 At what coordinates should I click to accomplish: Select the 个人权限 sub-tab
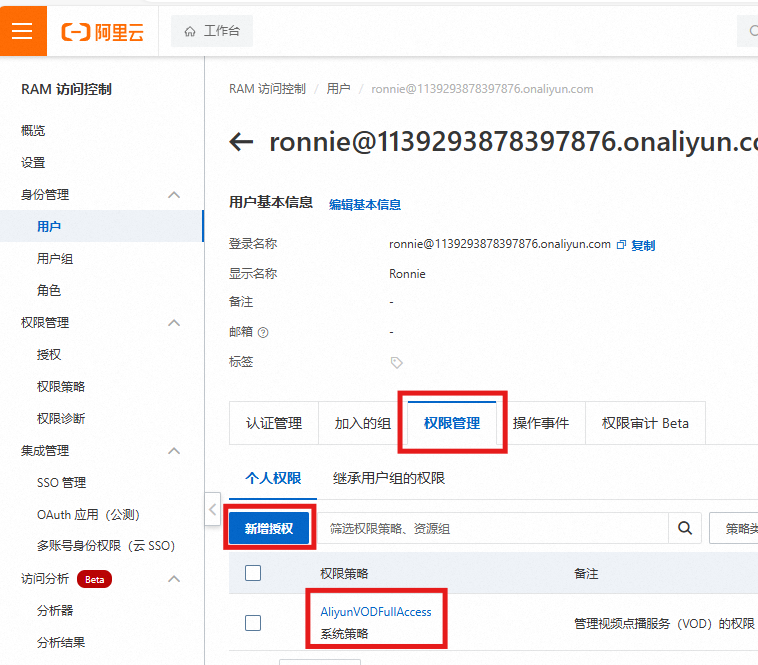[273, 478]
